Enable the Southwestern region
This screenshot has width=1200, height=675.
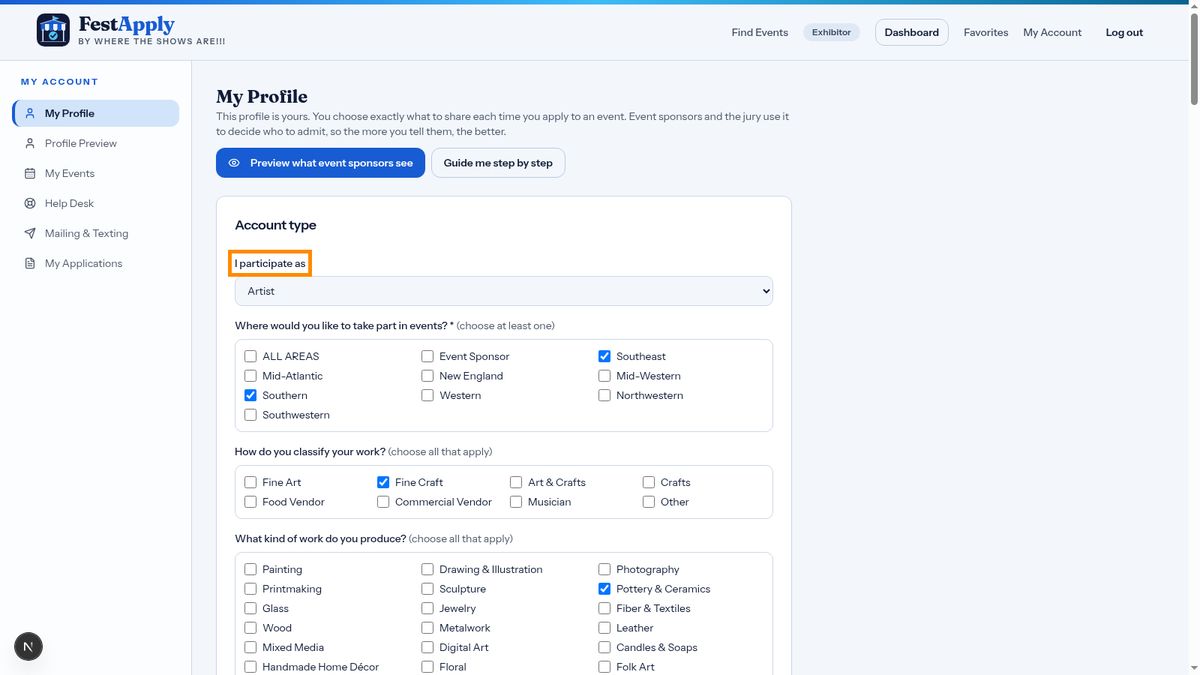[251, 415]
